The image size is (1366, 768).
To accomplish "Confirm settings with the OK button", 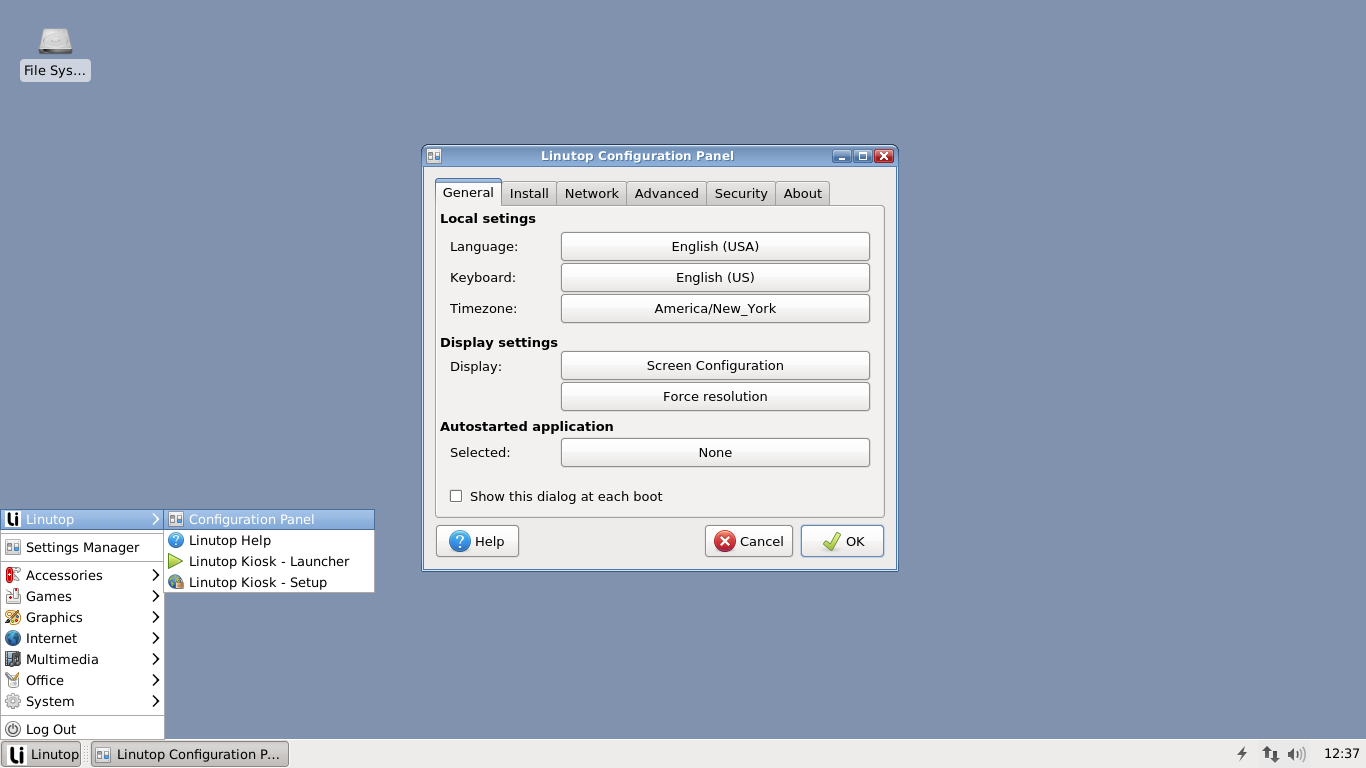I will point(842,541).
